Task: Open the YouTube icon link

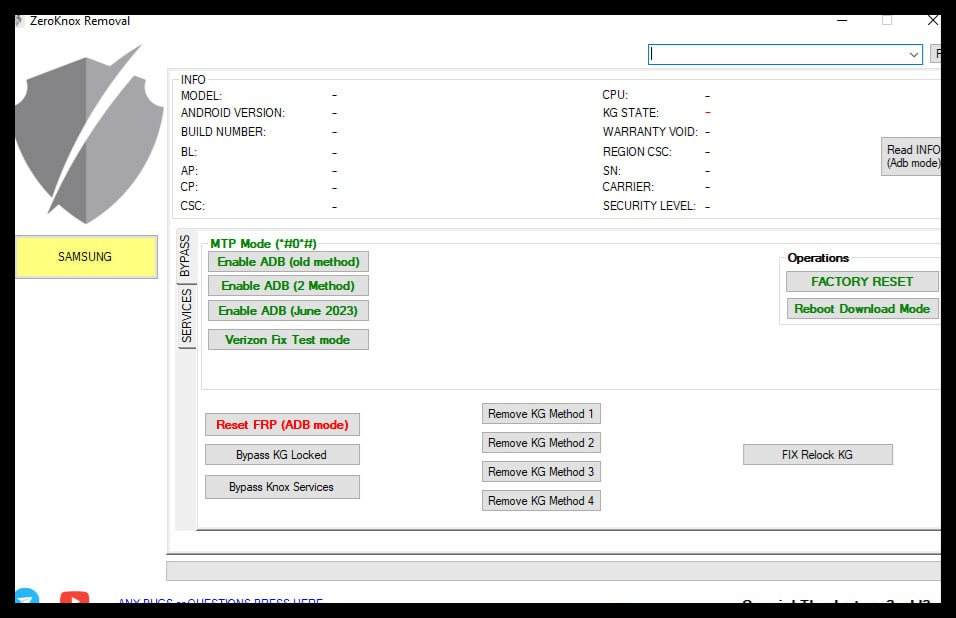Action: (x=74, y=597)
